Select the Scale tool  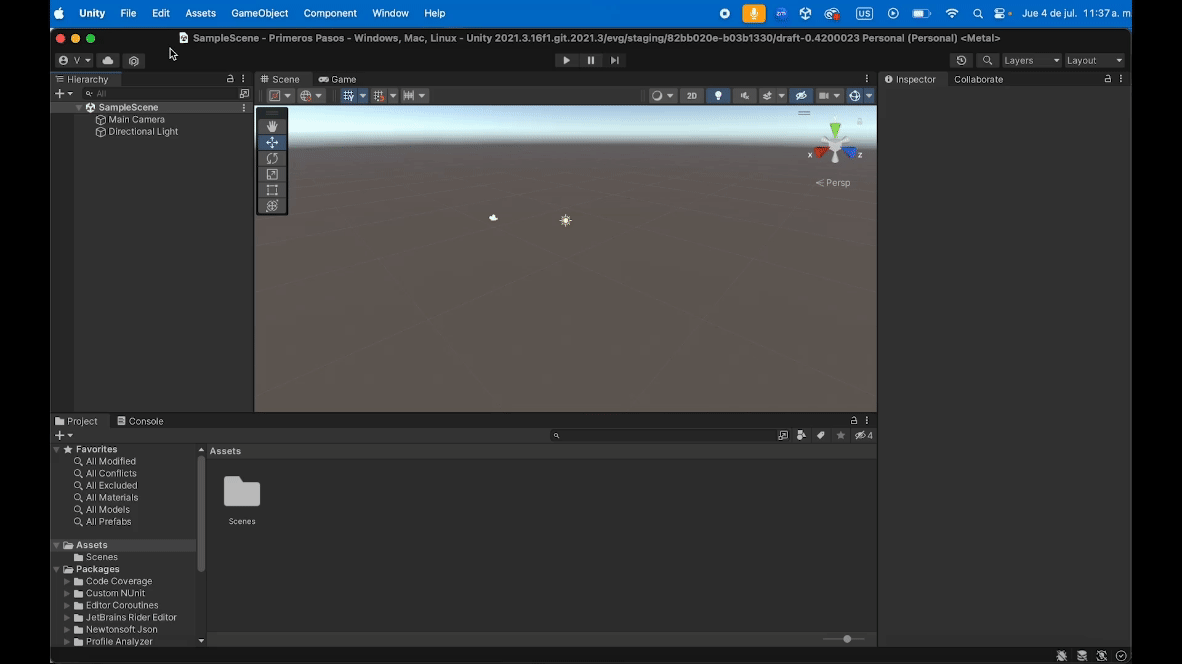(x=272, y=174)
